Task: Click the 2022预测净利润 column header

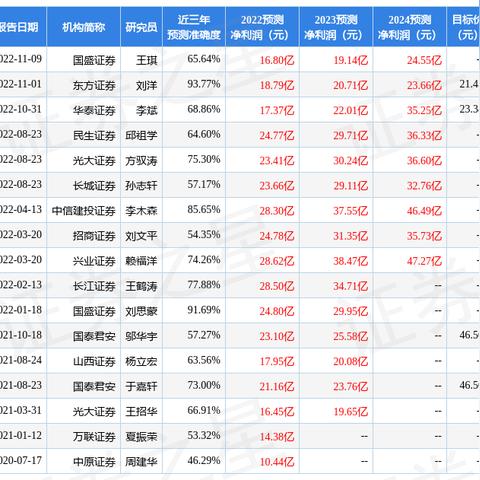Action: [262, 27]
